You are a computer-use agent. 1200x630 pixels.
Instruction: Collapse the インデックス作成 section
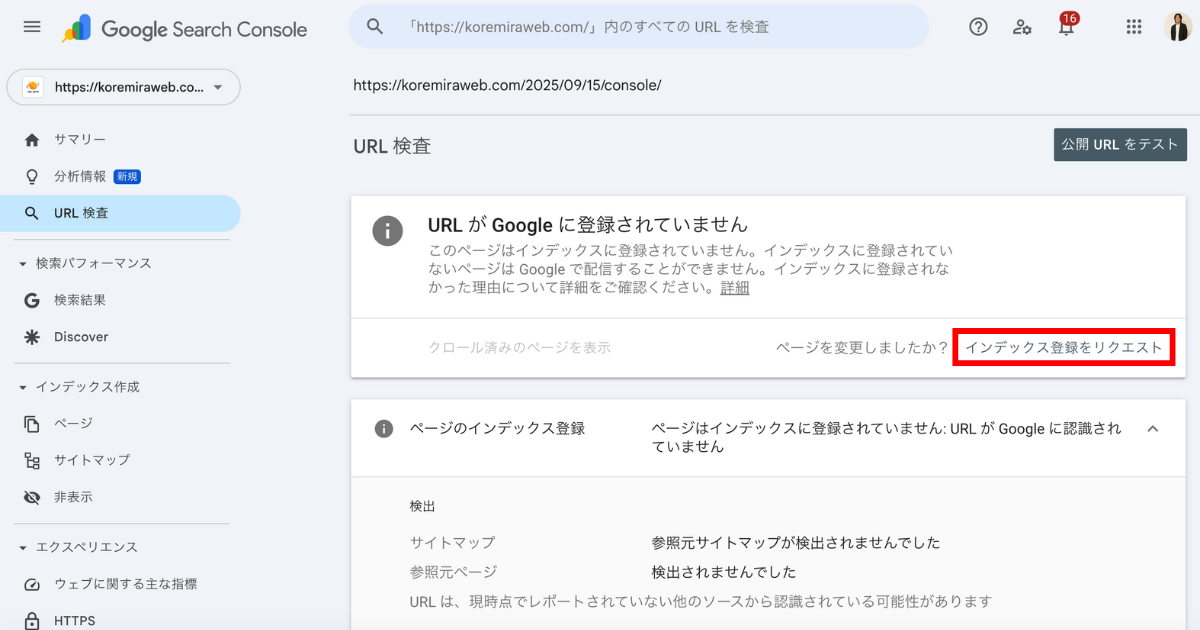pyautogui.click(x=23, y=387)
